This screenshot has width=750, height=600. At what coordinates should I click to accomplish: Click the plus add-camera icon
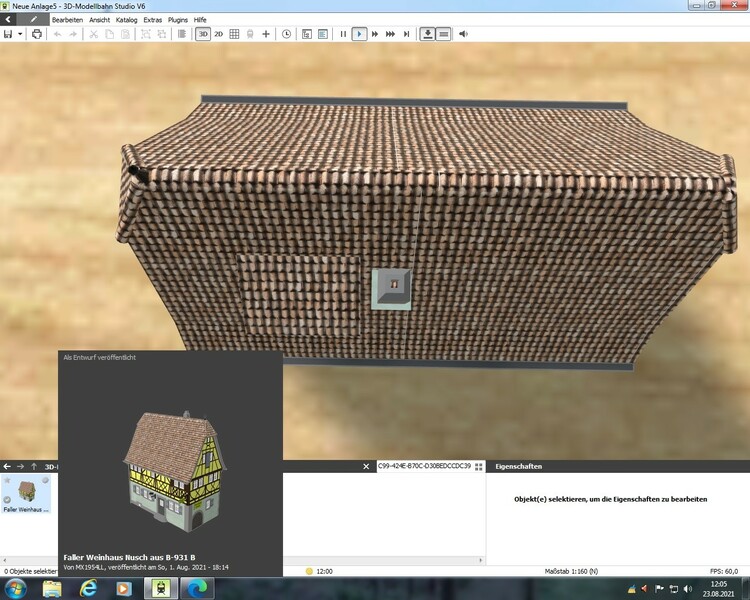[266, 34]
